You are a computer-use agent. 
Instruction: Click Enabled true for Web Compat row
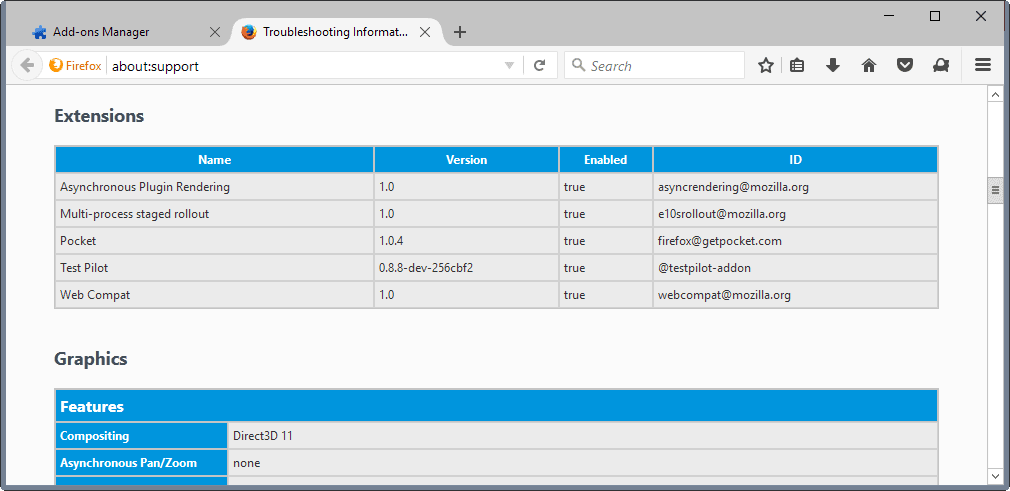click(605, 295)
